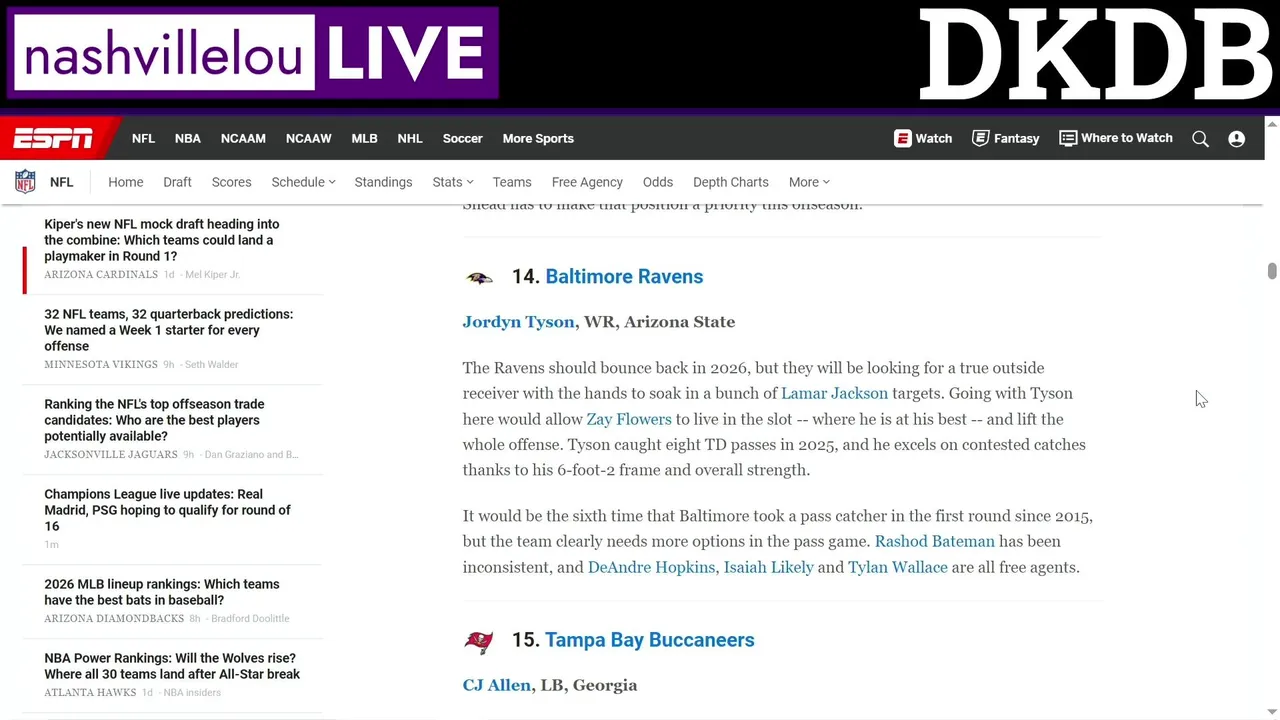Open Tylan Wallace player link

coord(898,567)
